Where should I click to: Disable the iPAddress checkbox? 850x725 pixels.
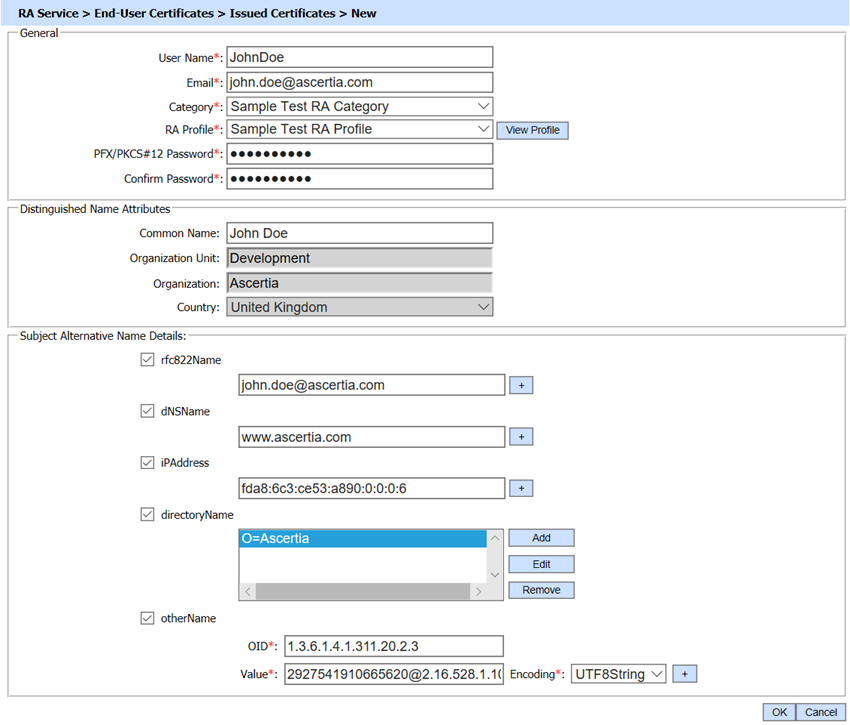tap(148, 463)
